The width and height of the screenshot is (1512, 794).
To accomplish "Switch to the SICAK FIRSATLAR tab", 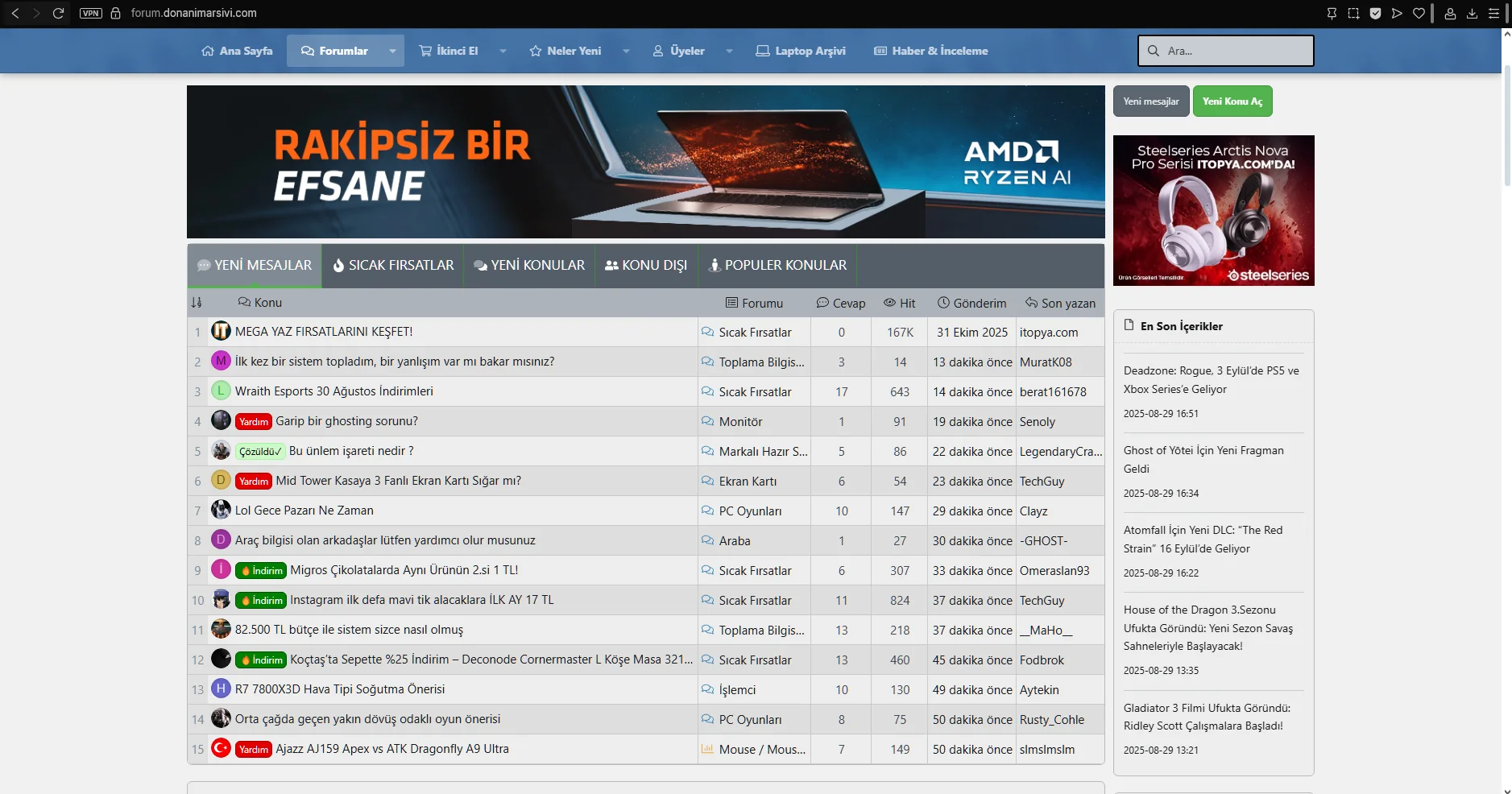I will coord(393,266).
